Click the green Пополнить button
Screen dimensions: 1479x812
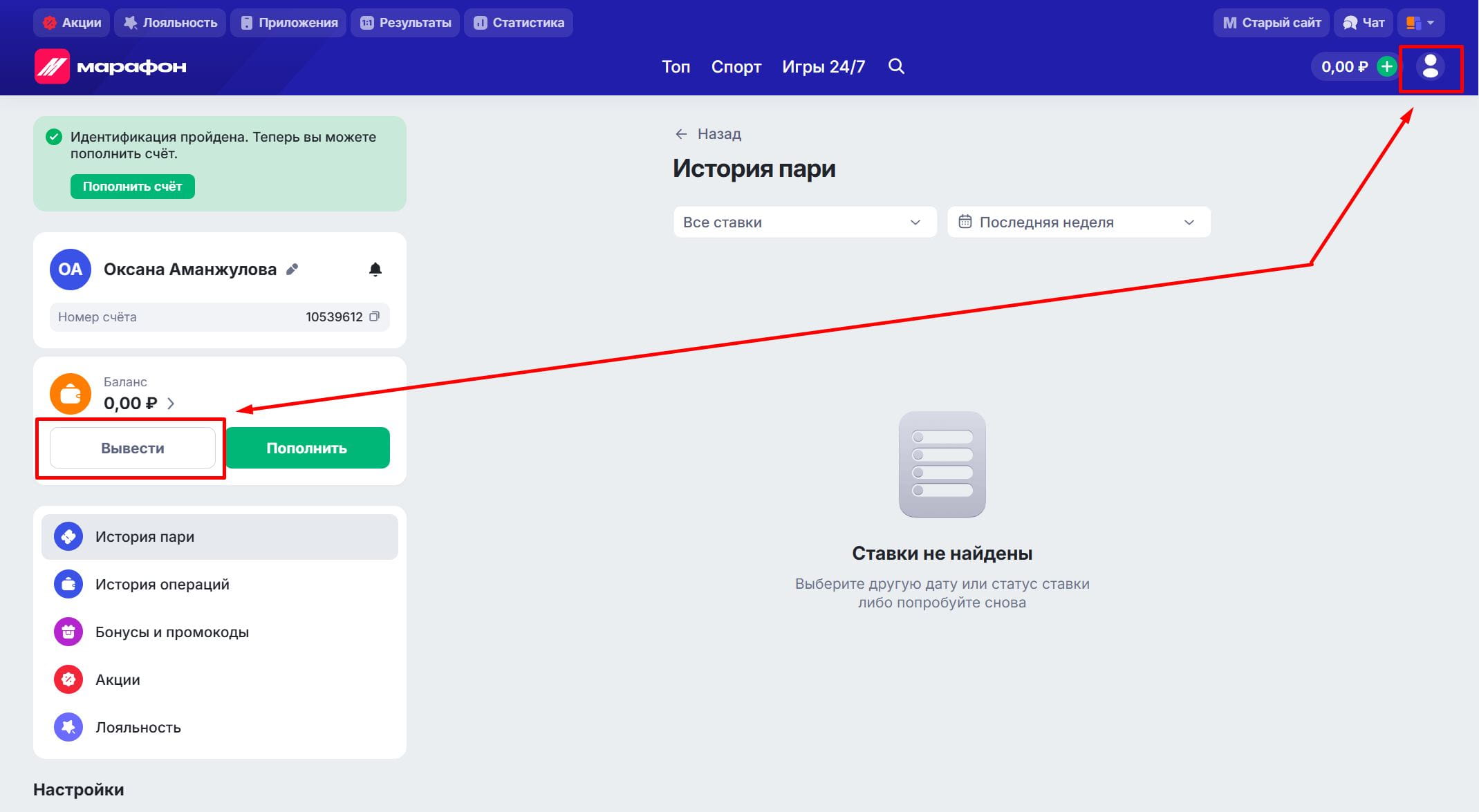[x=307, y=448]
